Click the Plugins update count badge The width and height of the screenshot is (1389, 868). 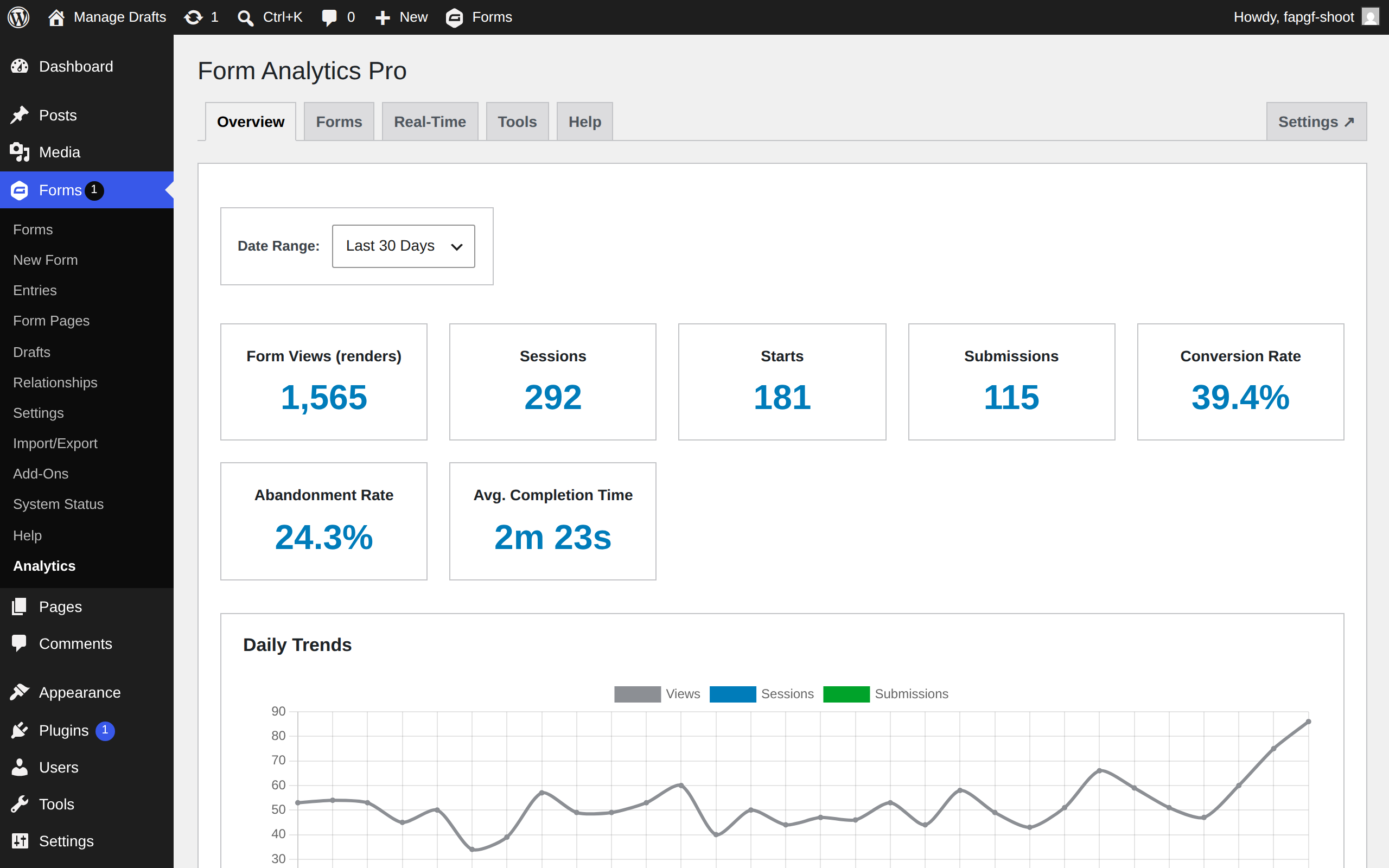tap(105, 730)
